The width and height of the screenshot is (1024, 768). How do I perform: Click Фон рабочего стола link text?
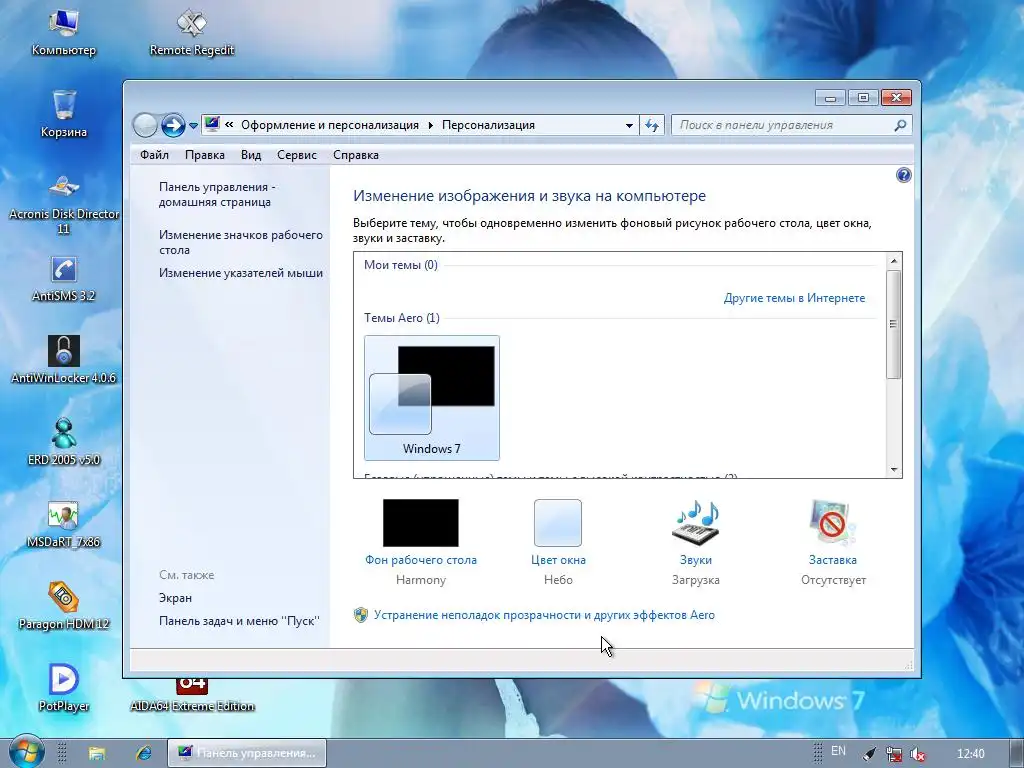[x=421, y=560]
